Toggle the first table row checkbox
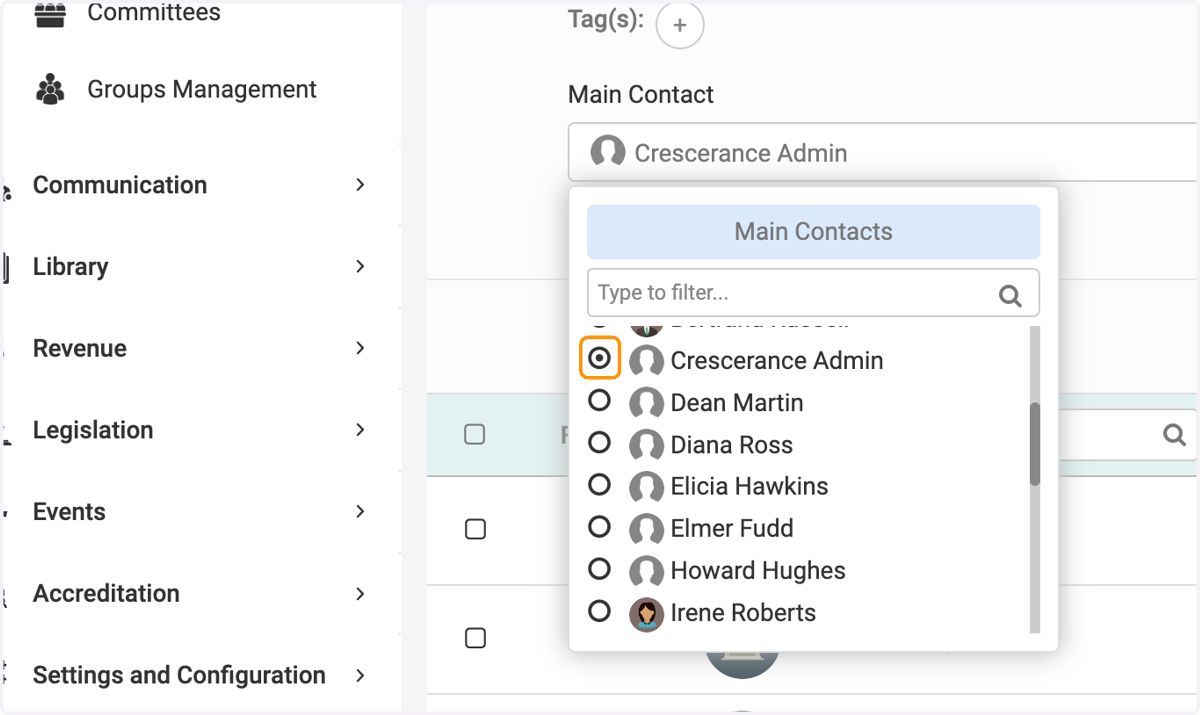 pyautogui.click(x=476, y=530)
